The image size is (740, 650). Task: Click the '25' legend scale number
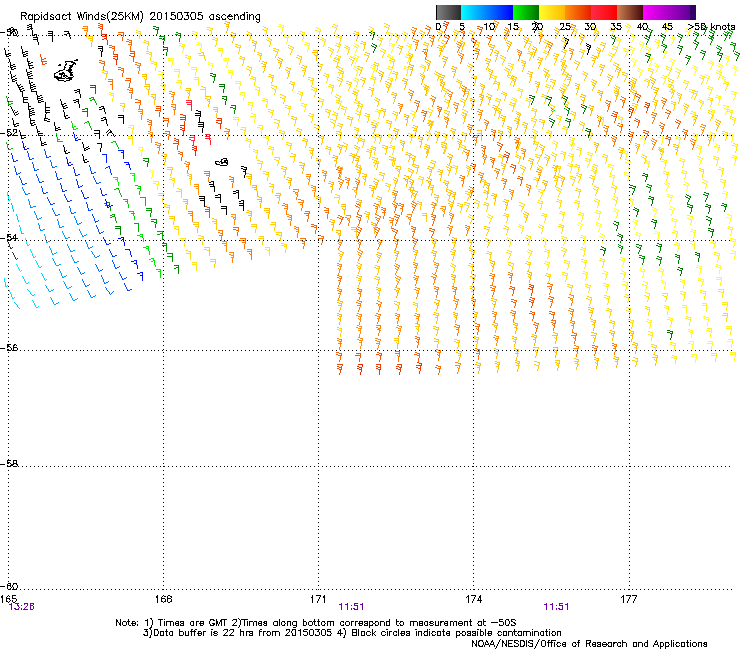coord(565,27)
